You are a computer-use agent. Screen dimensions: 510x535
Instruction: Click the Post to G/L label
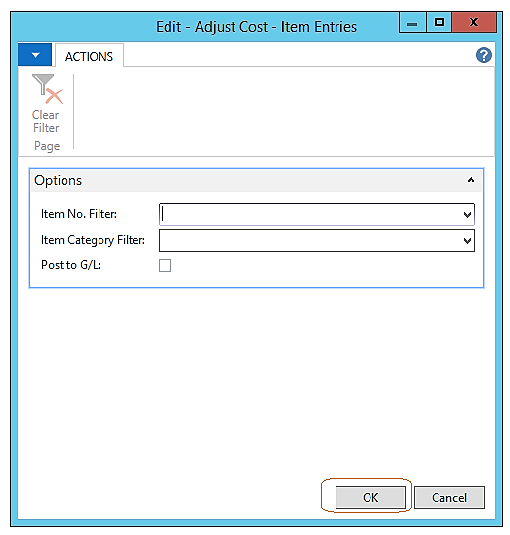(71, 265)
